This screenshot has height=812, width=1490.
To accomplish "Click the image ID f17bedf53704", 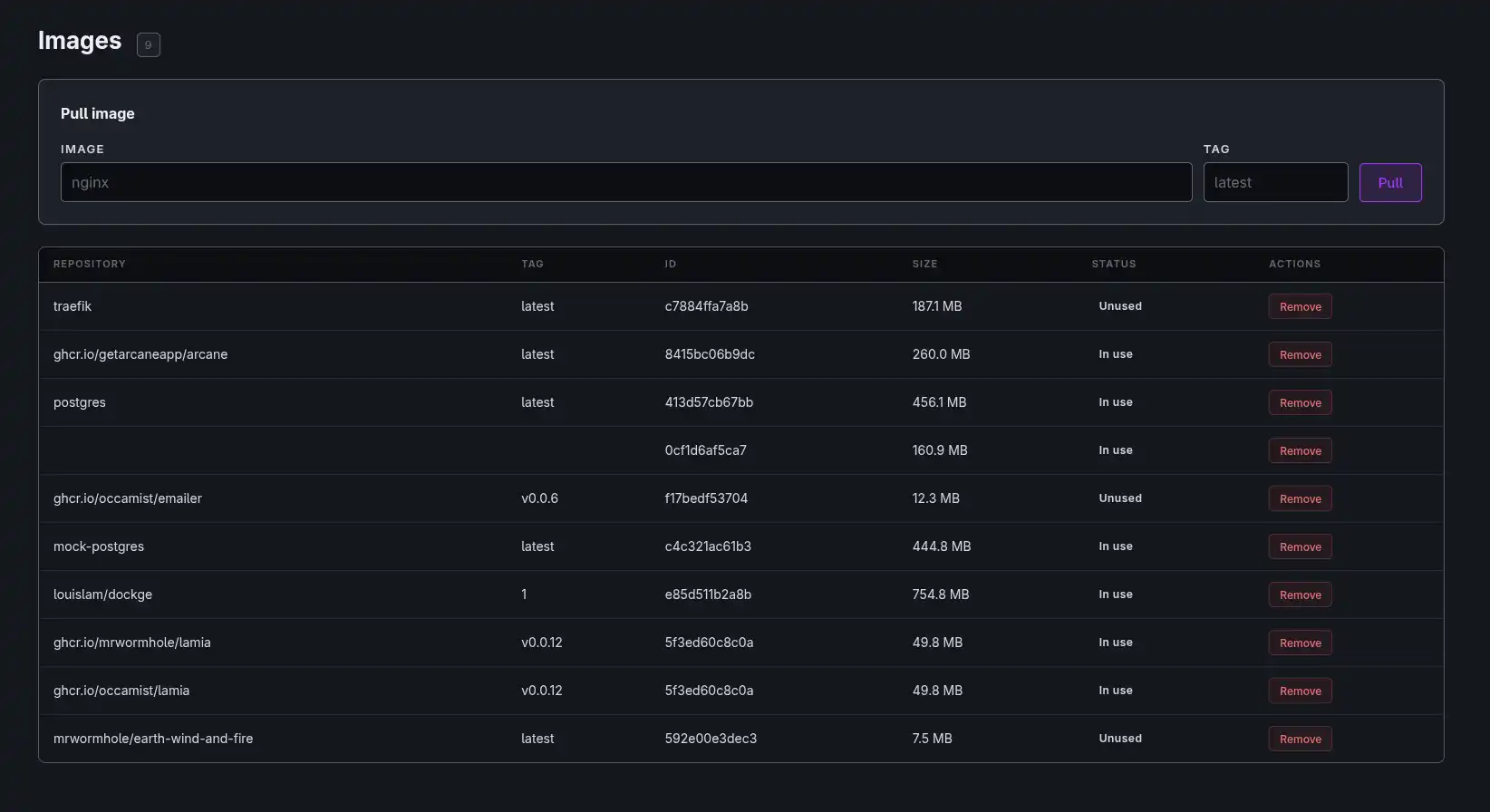I will pos(706,498).
